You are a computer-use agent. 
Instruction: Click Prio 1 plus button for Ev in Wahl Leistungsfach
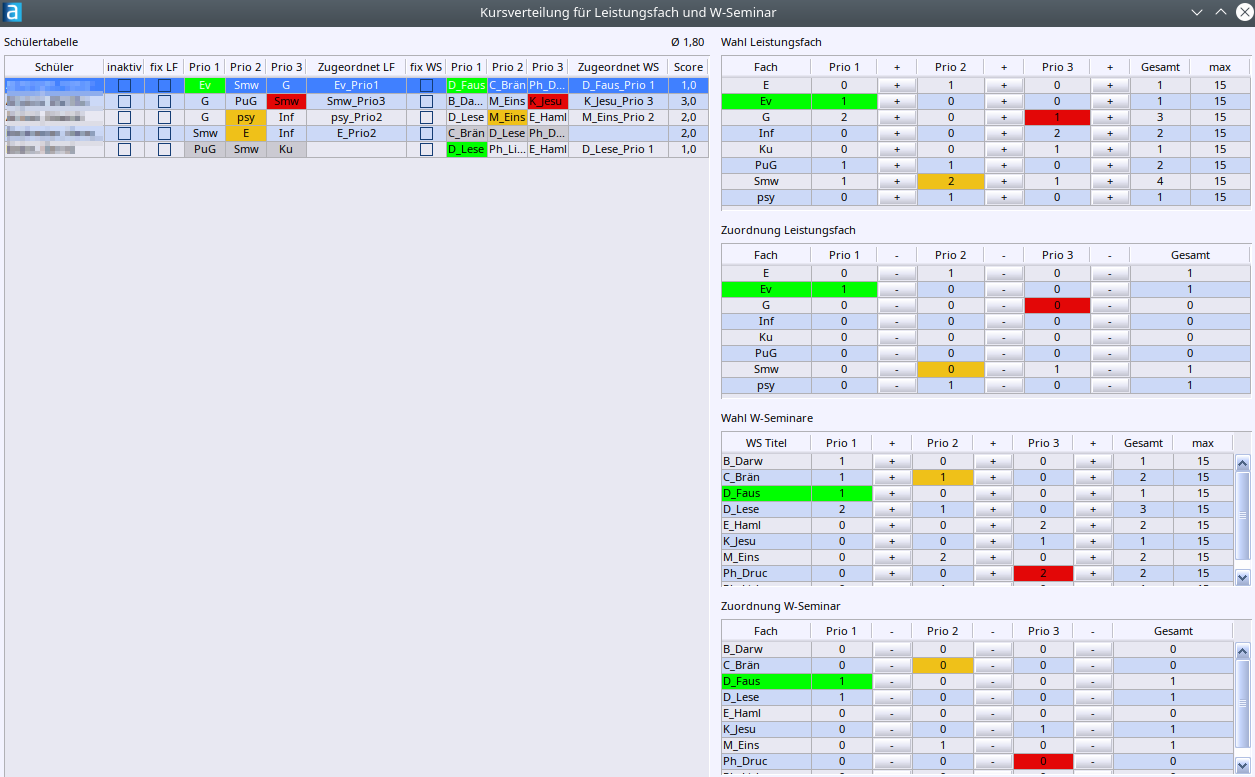(x=897, y=102)
